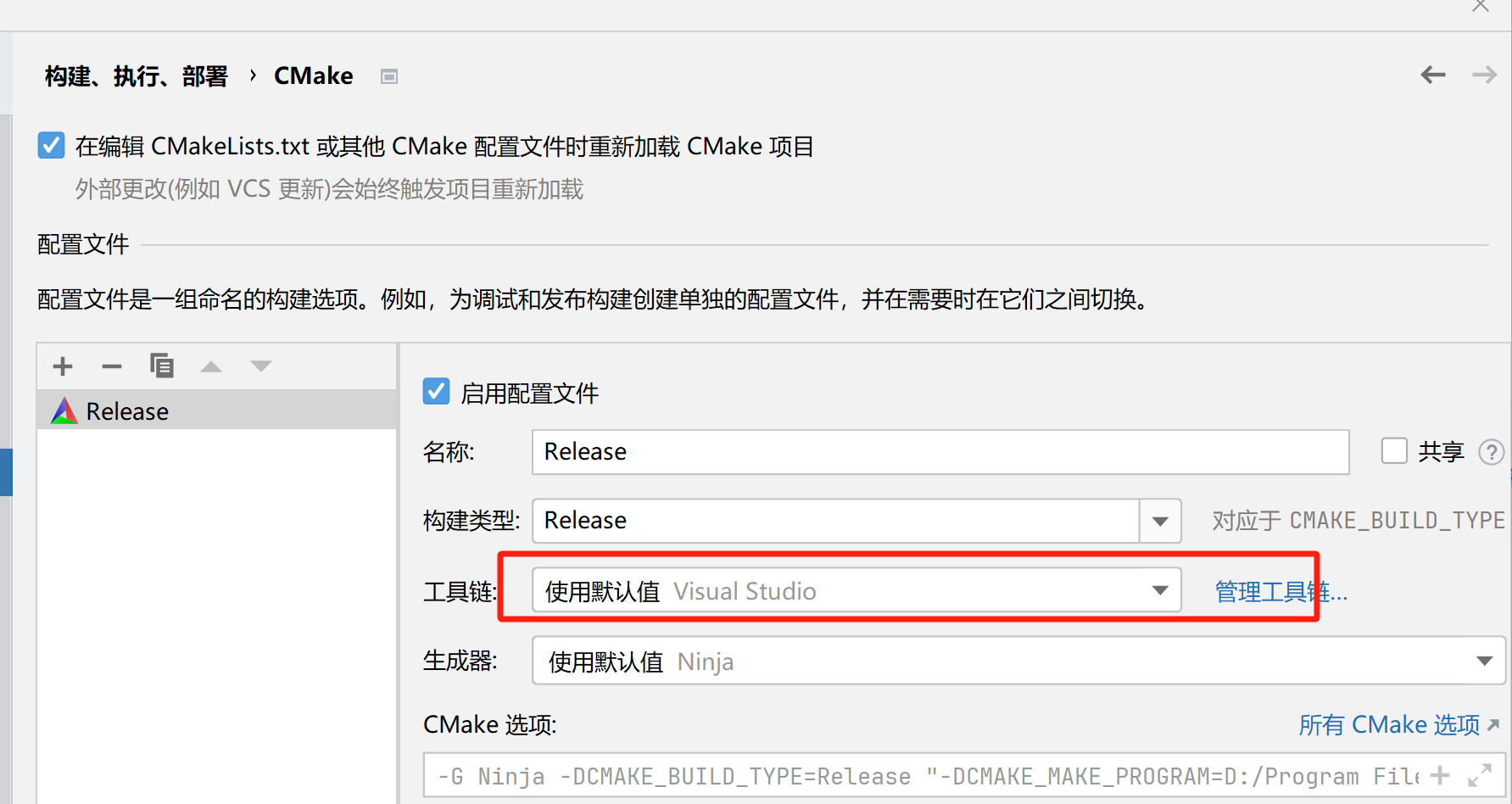Viewport: 1512px width, 804px height.
Task: Navigate back with left arrow
Action: 1433,75
